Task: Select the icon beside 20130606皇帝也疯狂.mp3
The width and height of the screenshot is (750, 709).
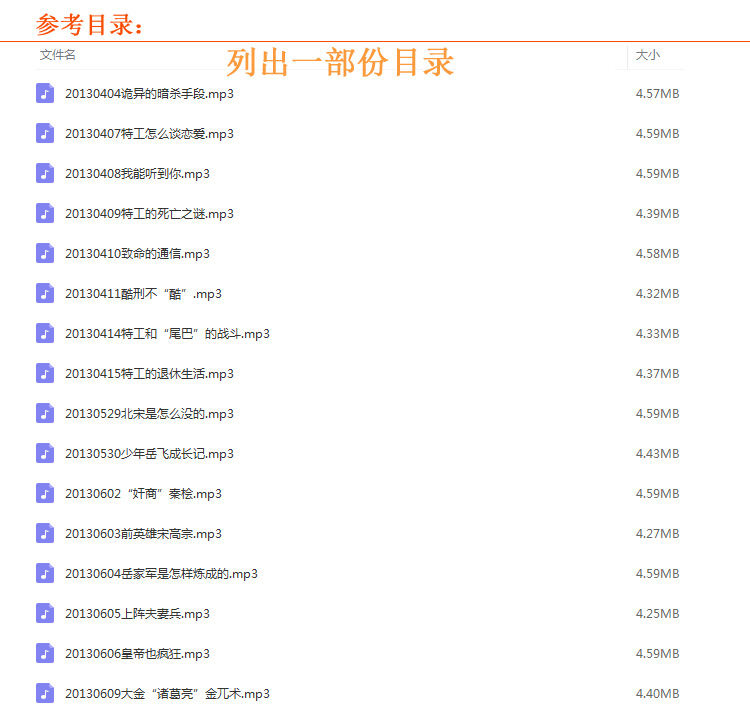Action: (x=45, y=653)
